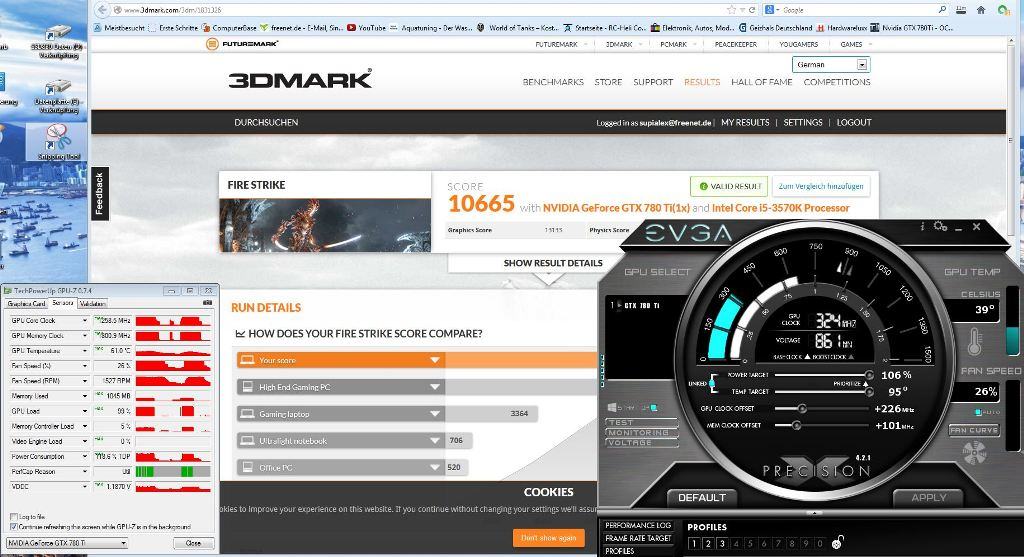This screenshot has height=557, width=1024.
Task: Open Monitoring button in EVGA Precision
Action: [639, 432]
